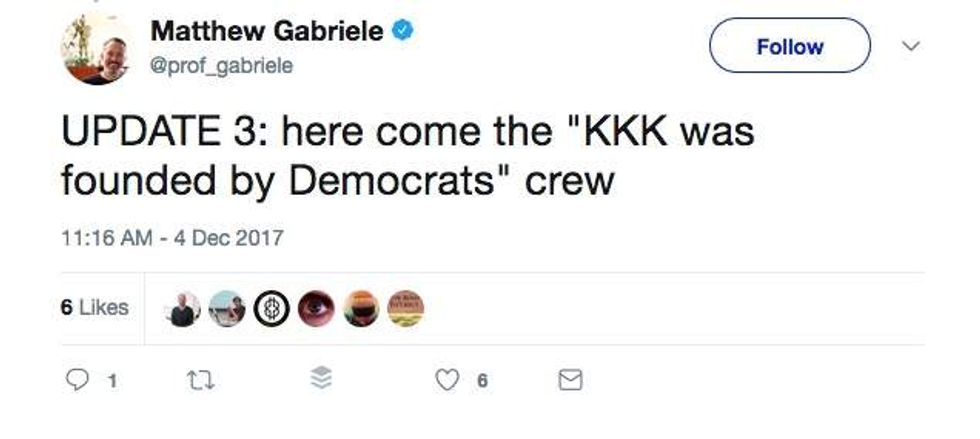Expand the tweet options chevron menu
The image size is (980, 439).
910,46
